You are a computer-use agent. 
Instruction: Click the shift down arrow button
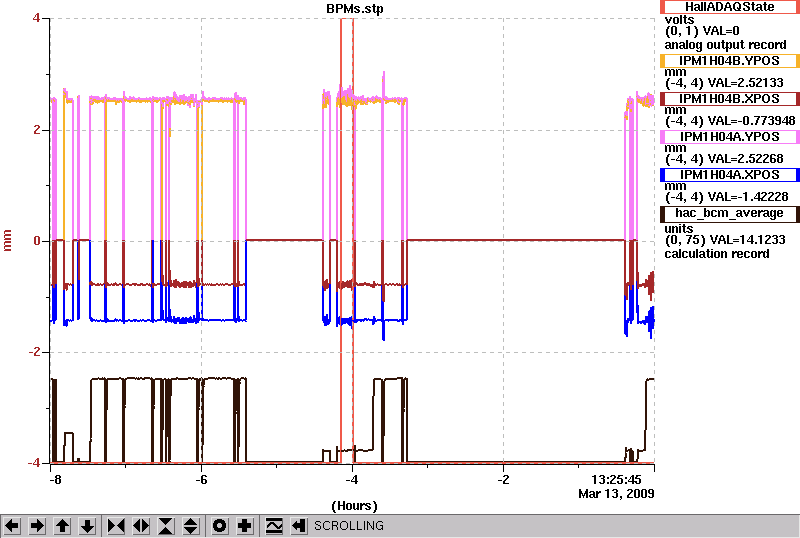(88, 526)
